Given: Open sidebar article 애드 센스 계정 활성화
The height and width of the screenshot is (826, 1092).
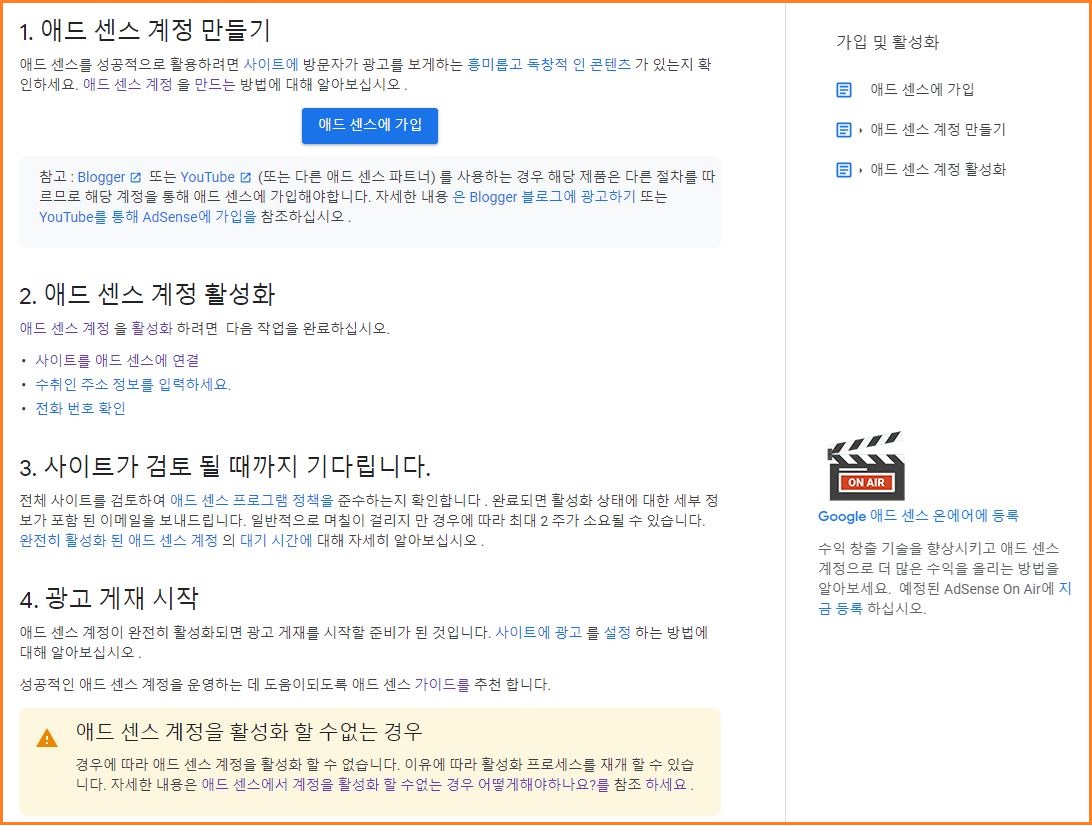Looking at the screenshot, I should pos(937,169).
